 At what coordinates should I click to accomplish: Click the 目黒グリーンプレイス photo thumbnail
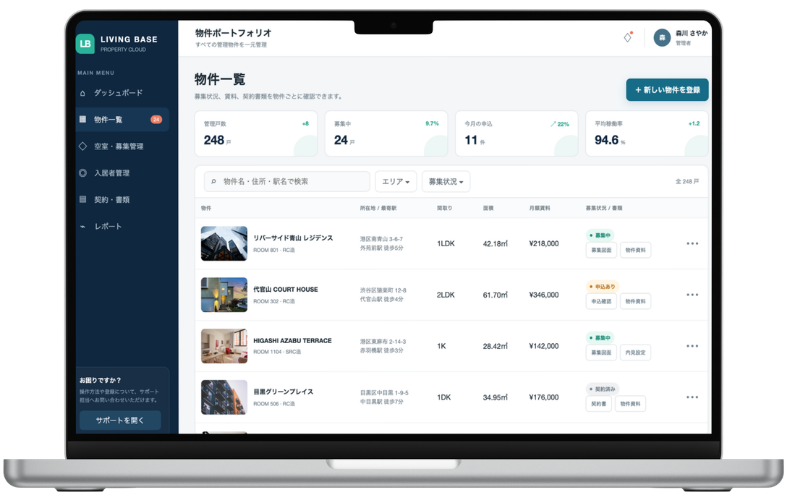pyautogui.click(x=224, y=397)
